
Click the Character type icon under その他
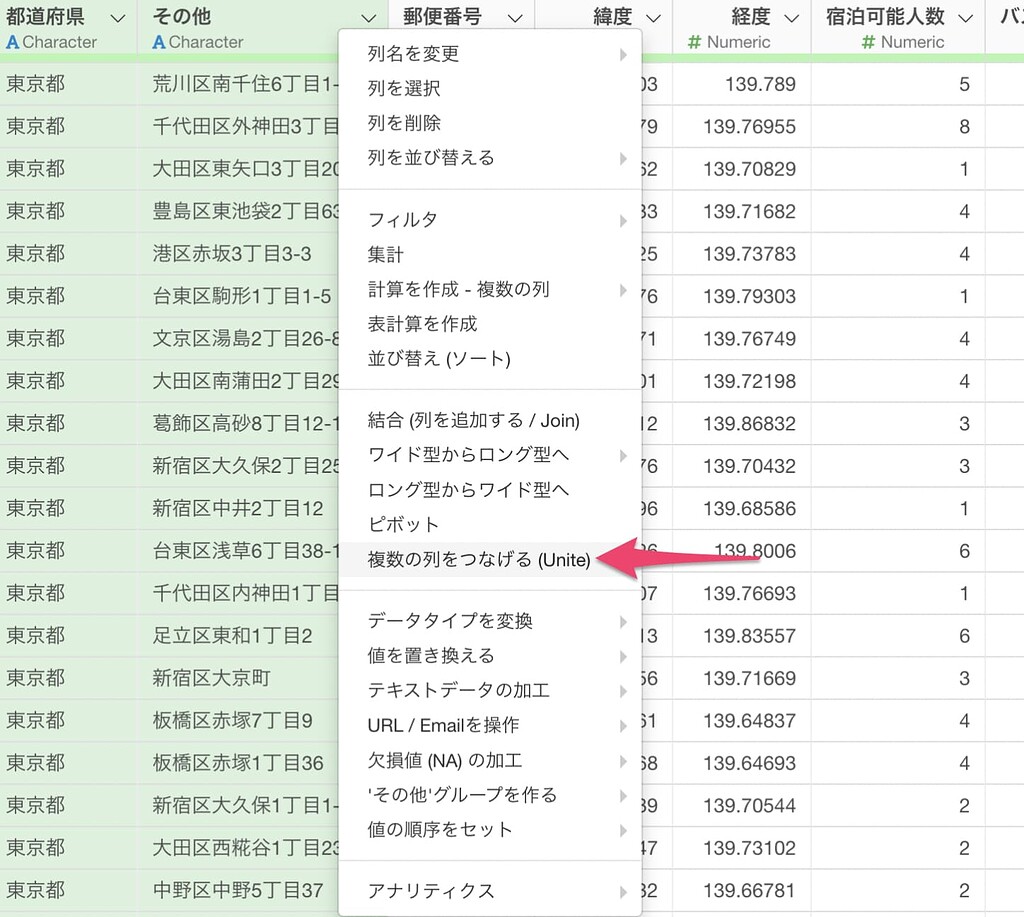(160, 42)
